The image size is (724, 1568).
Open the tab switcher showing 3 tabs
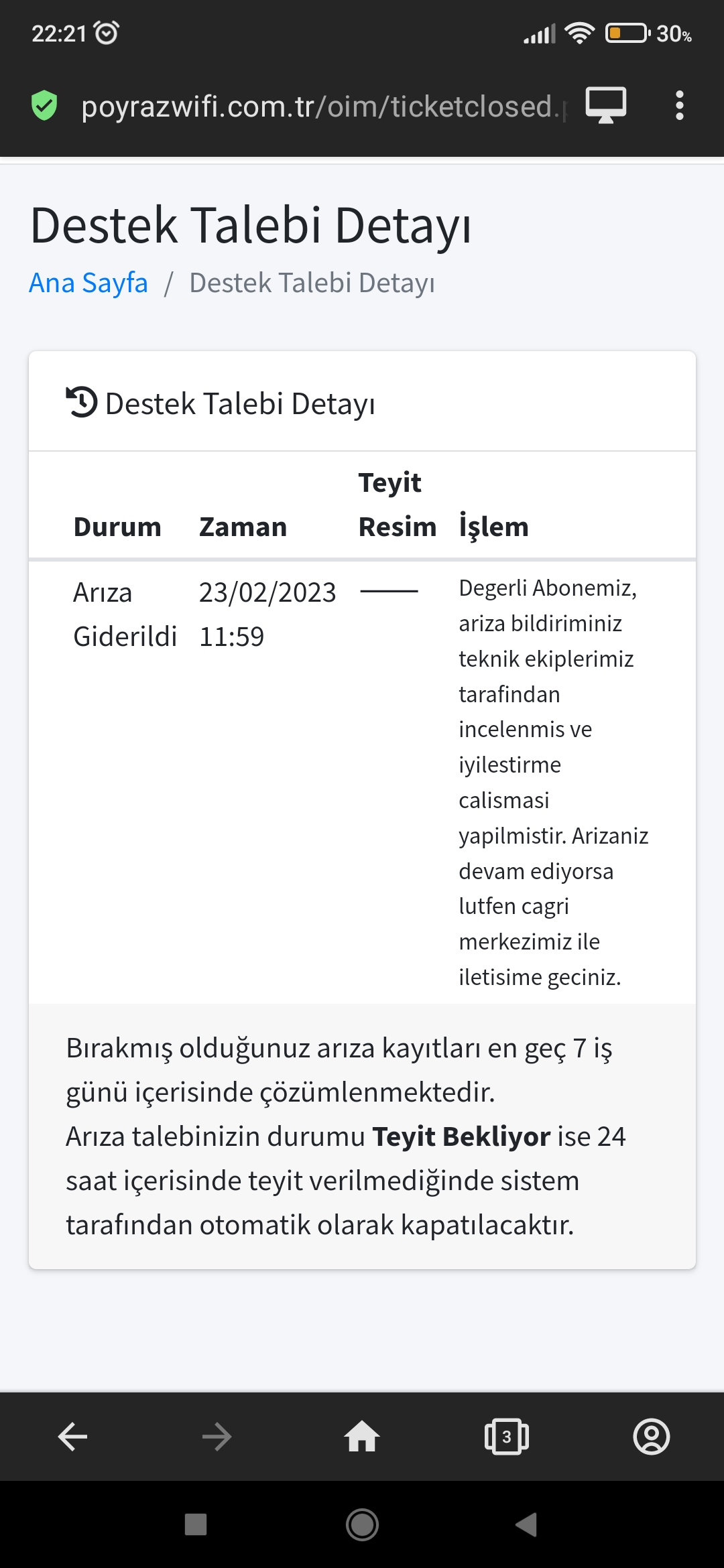tap(507, 1437)
